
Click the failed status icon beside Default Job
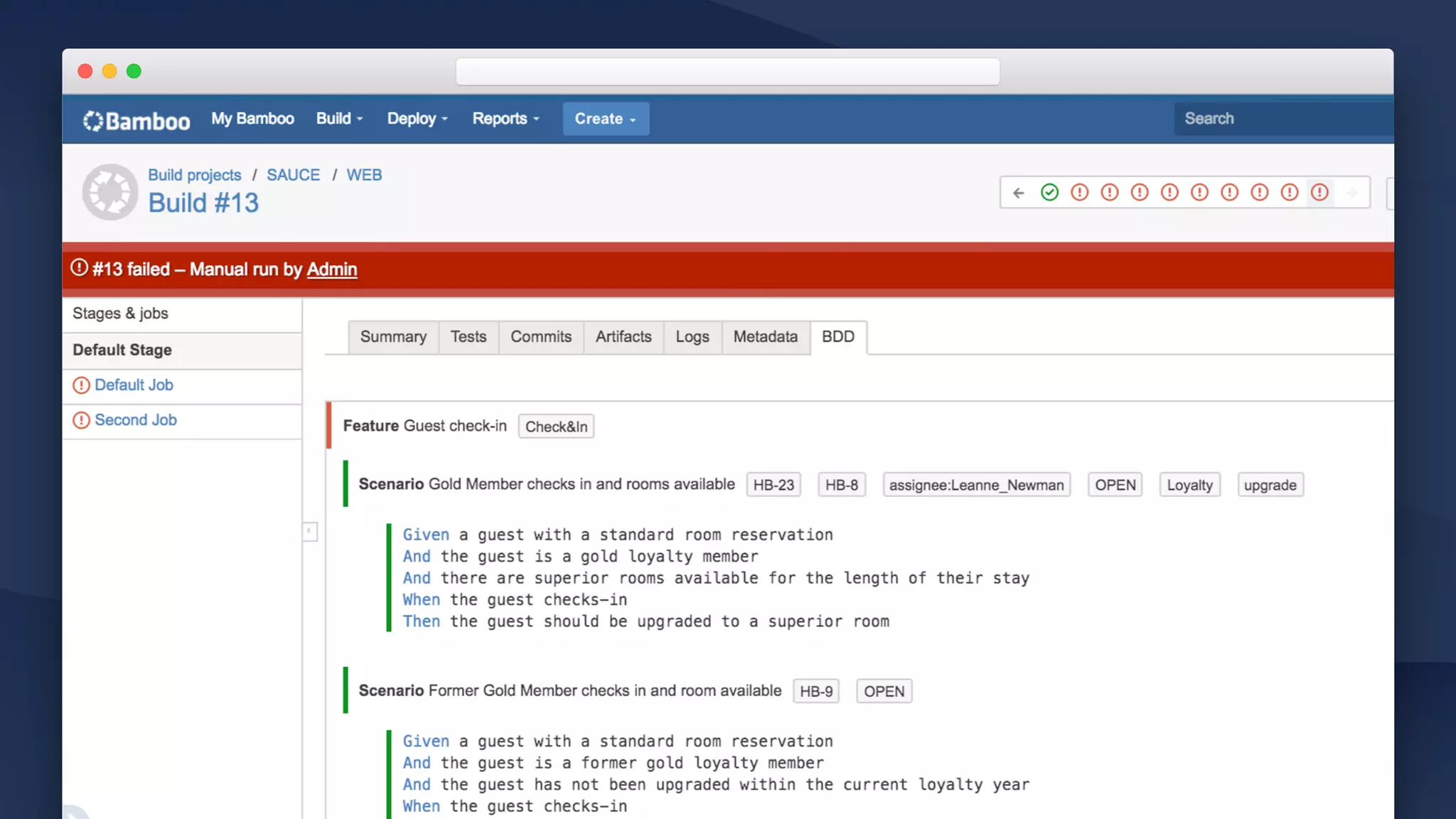pyautogui.click(x=81, y=385)
